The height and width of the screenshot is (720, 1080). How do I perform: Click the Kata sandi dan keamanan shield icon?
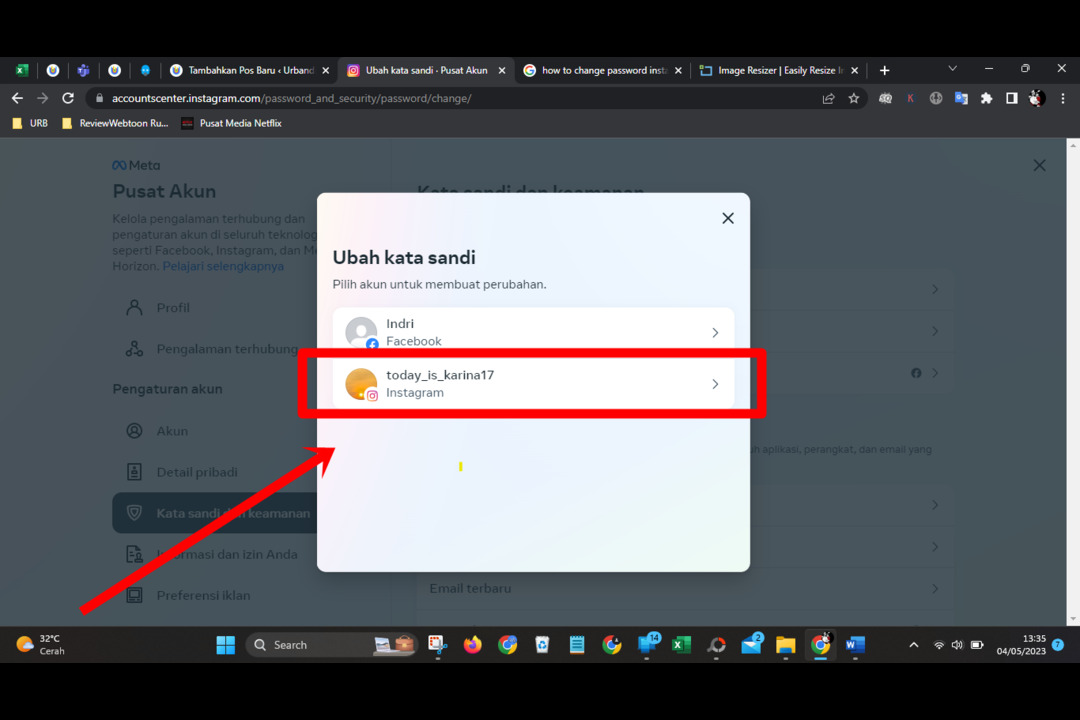(134, 513)
